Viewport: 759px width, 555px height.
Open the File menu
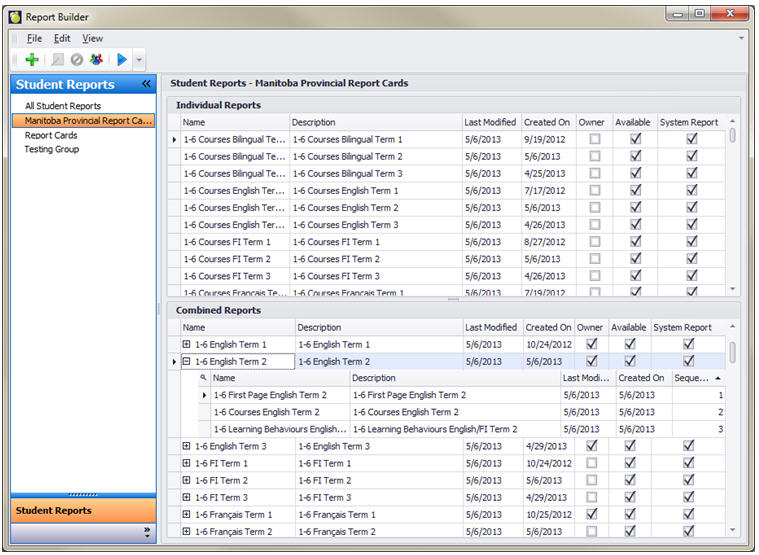tap(34, 38)
